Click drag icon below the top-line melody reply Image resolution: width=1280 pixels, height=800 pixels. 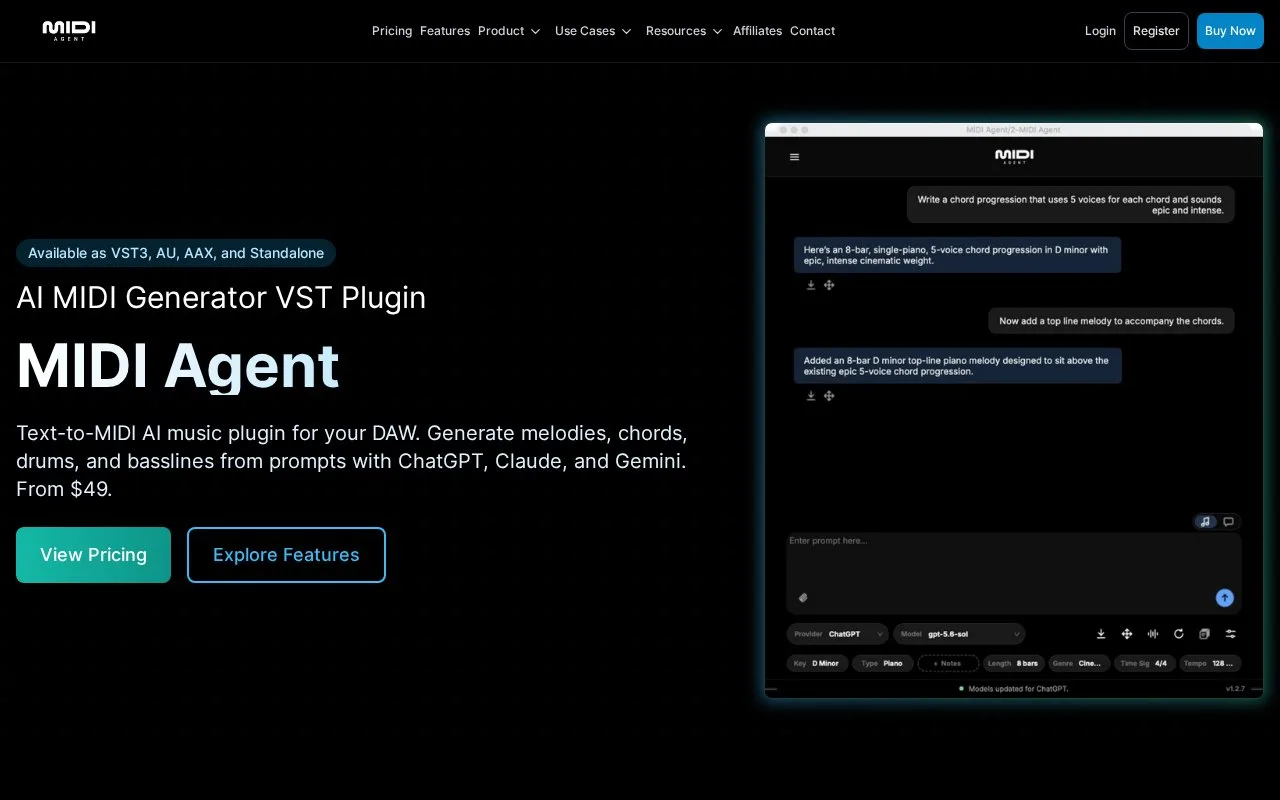point(829,396)
